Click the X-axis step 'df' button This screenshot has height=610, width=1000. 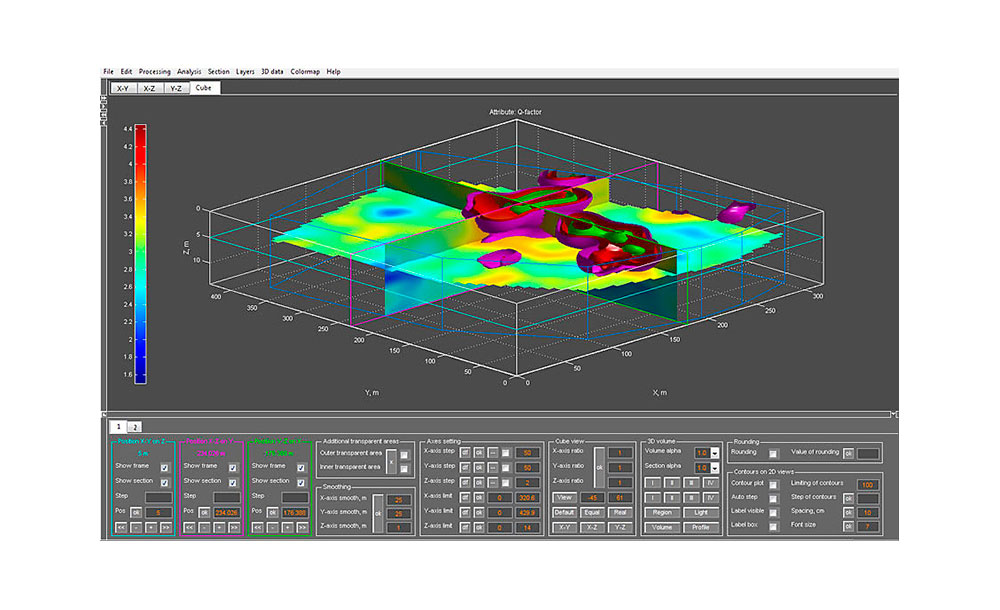tap(465, 453)
